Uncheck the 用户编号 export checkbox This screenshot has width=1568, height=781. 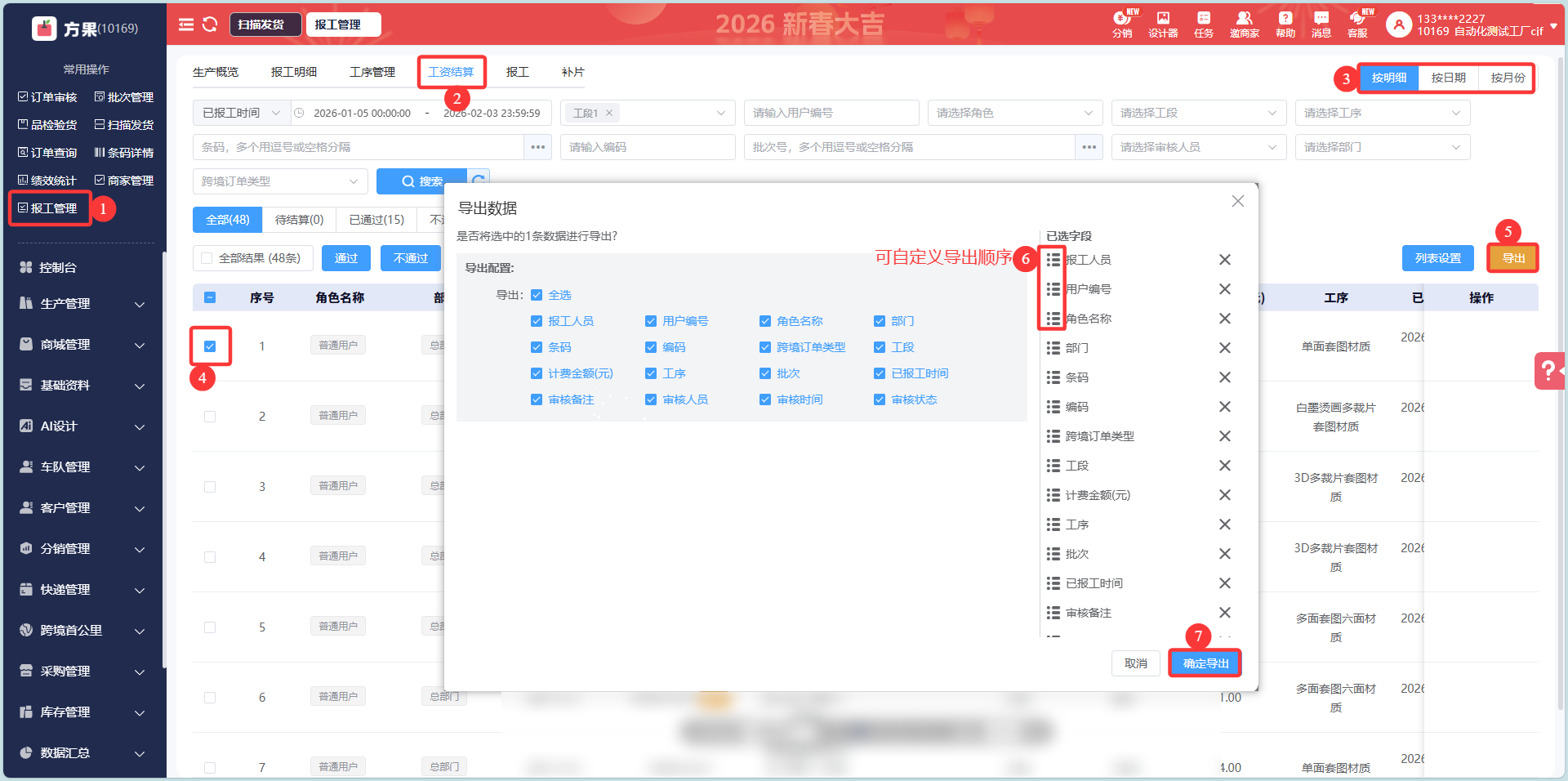click(x=651, y=321)
